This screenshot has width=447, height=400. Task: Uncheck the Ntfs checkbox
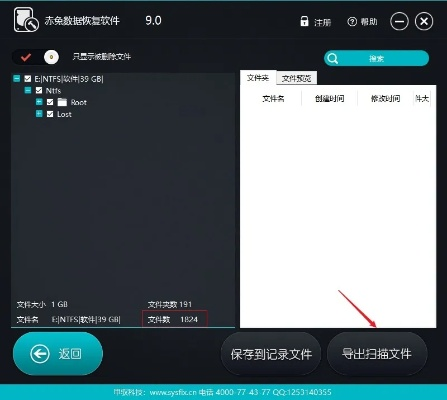click(39, 90)
